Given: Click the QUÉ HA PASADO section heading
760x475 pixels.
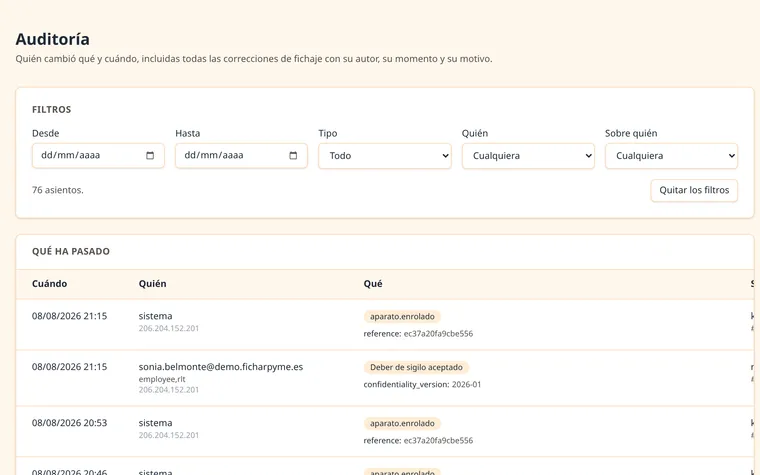Looking at the screenshot, I should point(71,252).
